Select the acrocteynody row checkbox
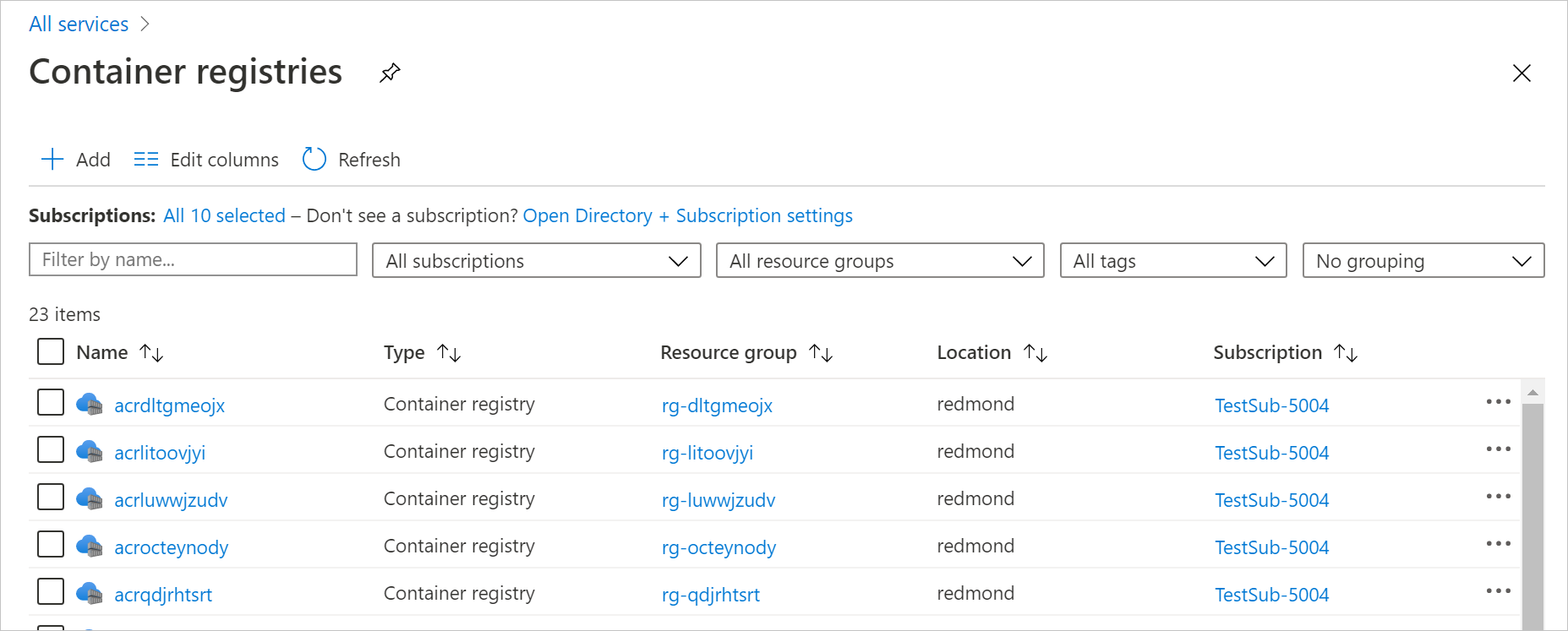 point(51,544)
